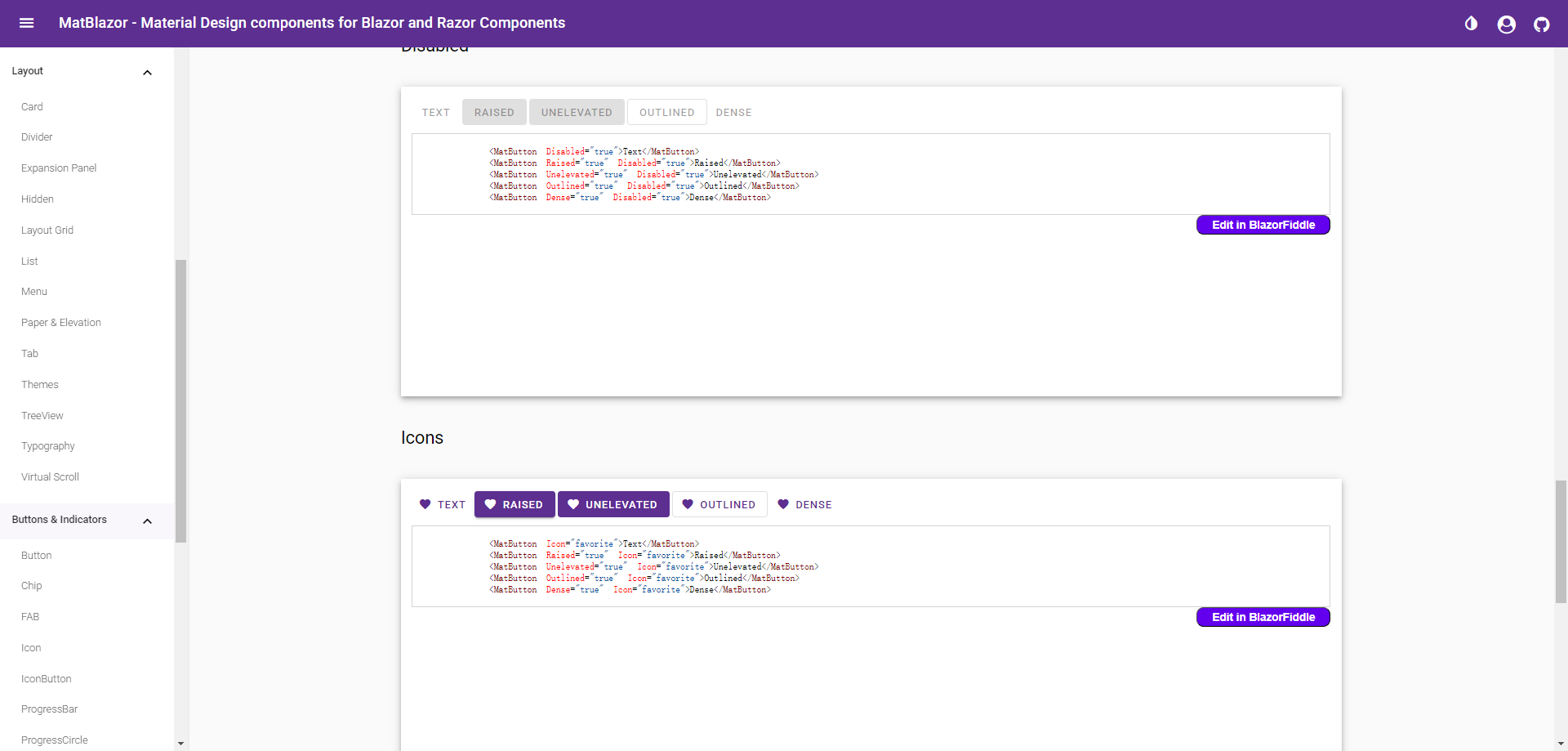Open the Themes sidebar item
The height and width of the screenshot is (751, 1568).
coord(40,385)
